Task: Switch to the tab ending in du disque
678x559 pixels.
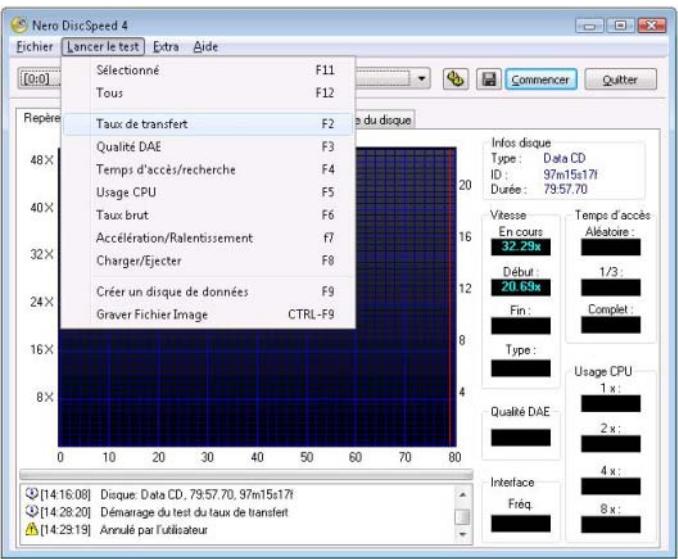Action: click(x=384, y=120)
